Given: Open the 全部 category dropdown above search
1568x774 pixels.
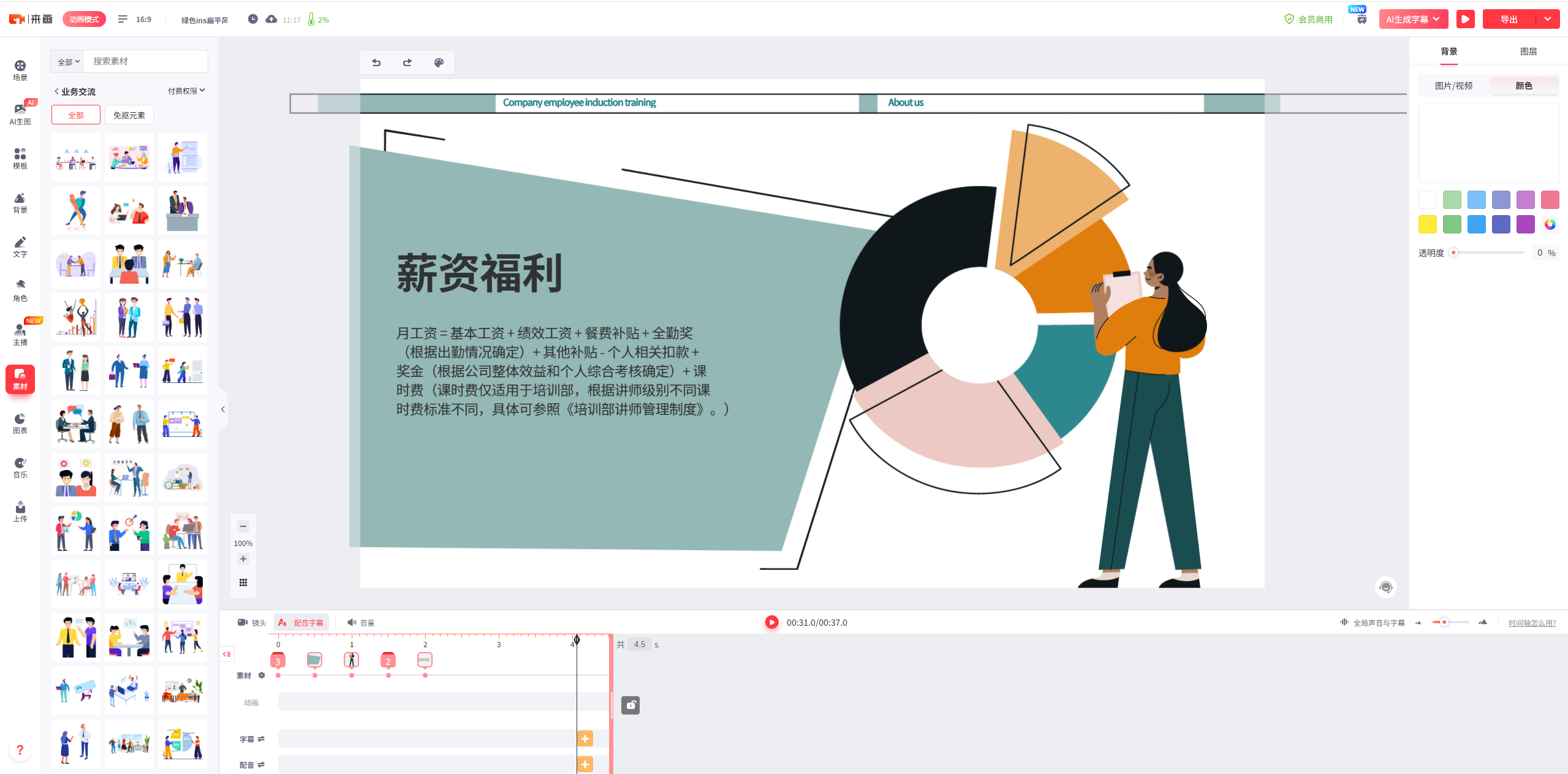Looking at the screenshot, I should coord(67,61).
